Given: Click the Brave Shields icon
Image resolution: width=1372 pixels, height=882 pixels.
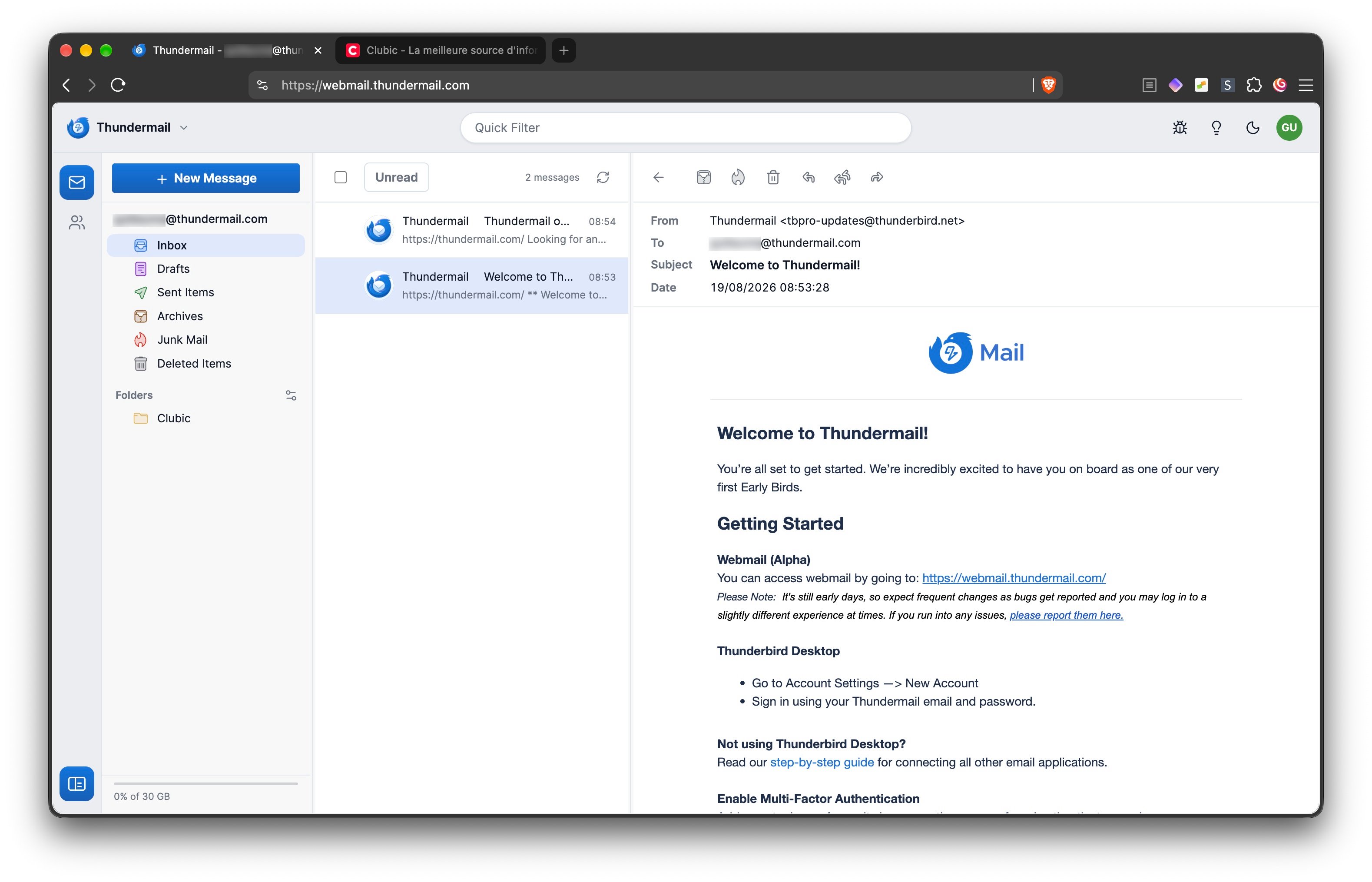Looking at the screenshot, I should tap(1048, 85).
